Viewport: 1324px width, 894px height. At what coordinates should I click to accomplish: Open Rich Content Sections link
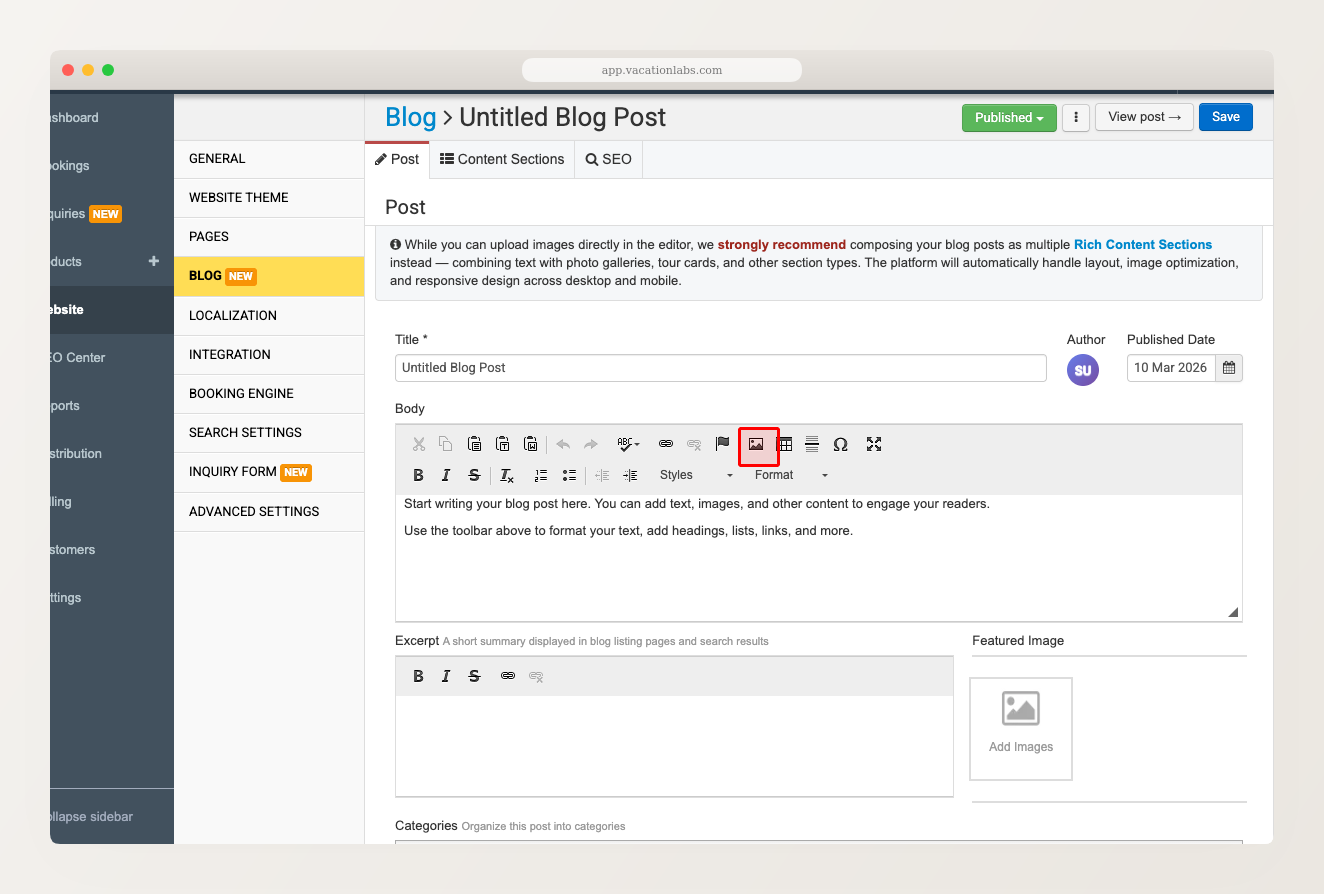tap(1142, 244)
